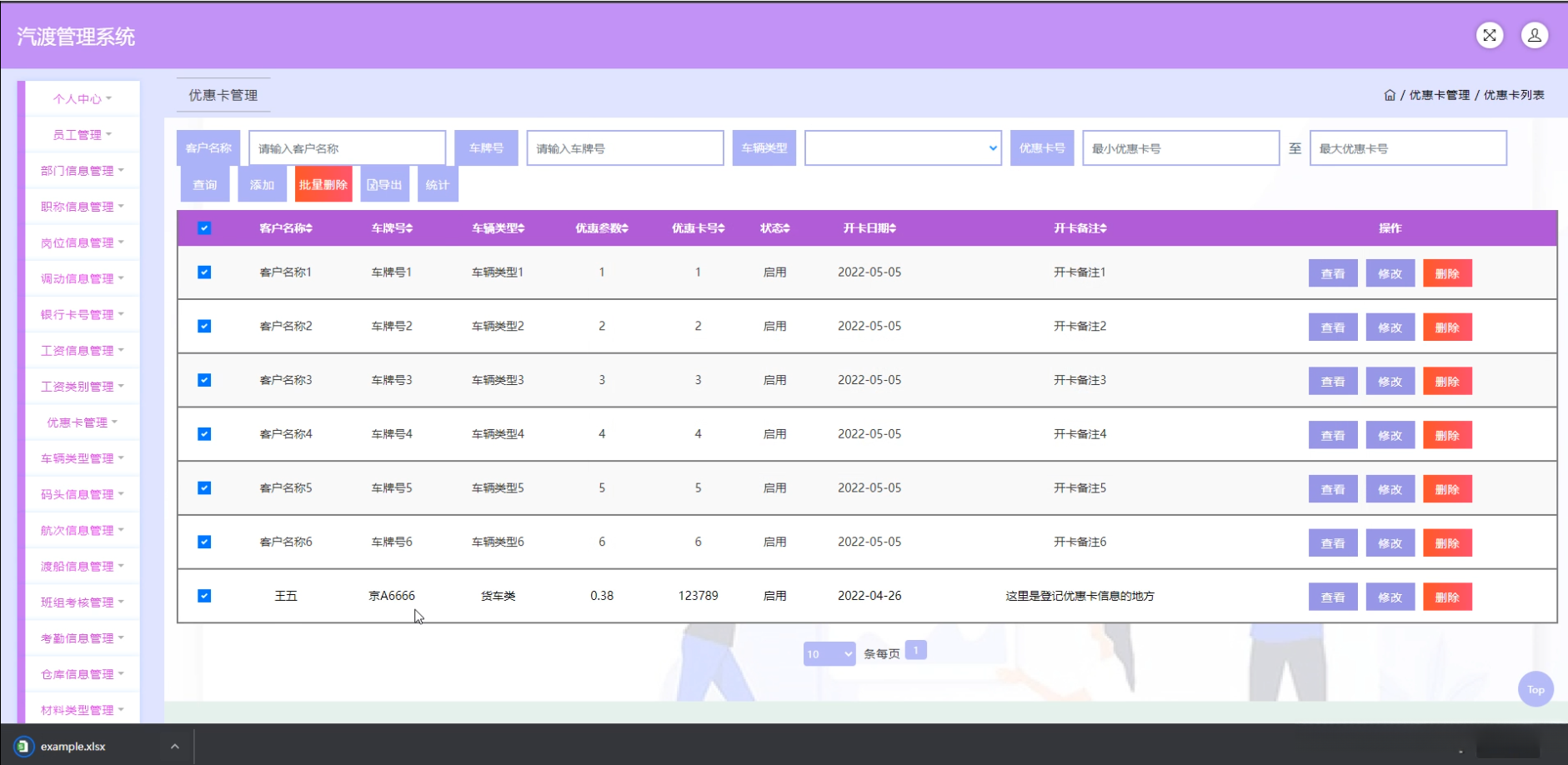Expand 职称信息管理 sidebar menu
Viewport: 1568px width, 765px height.
point(83,206)
